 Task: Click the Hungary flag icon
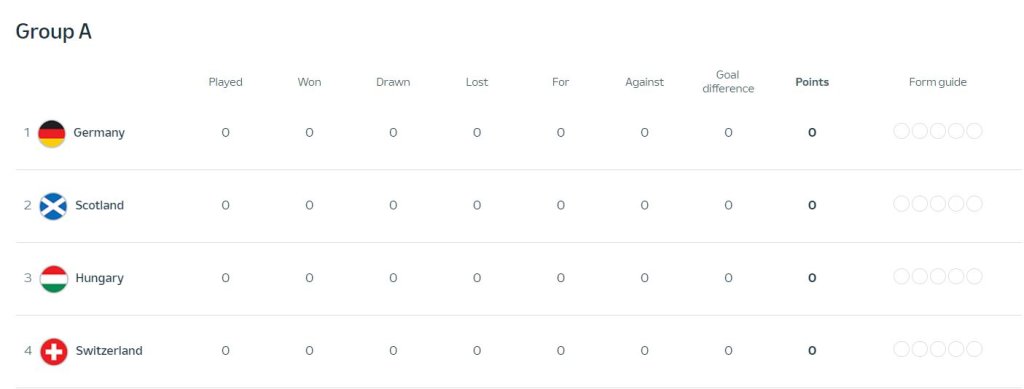click(54, 279)
